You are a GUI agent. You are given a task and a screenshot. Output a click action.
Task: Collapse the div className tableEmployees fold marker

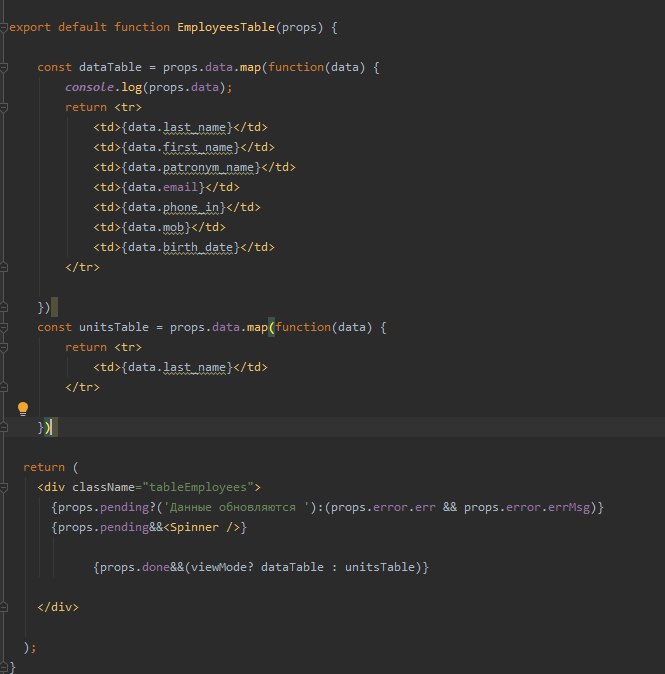pos(3,487)
